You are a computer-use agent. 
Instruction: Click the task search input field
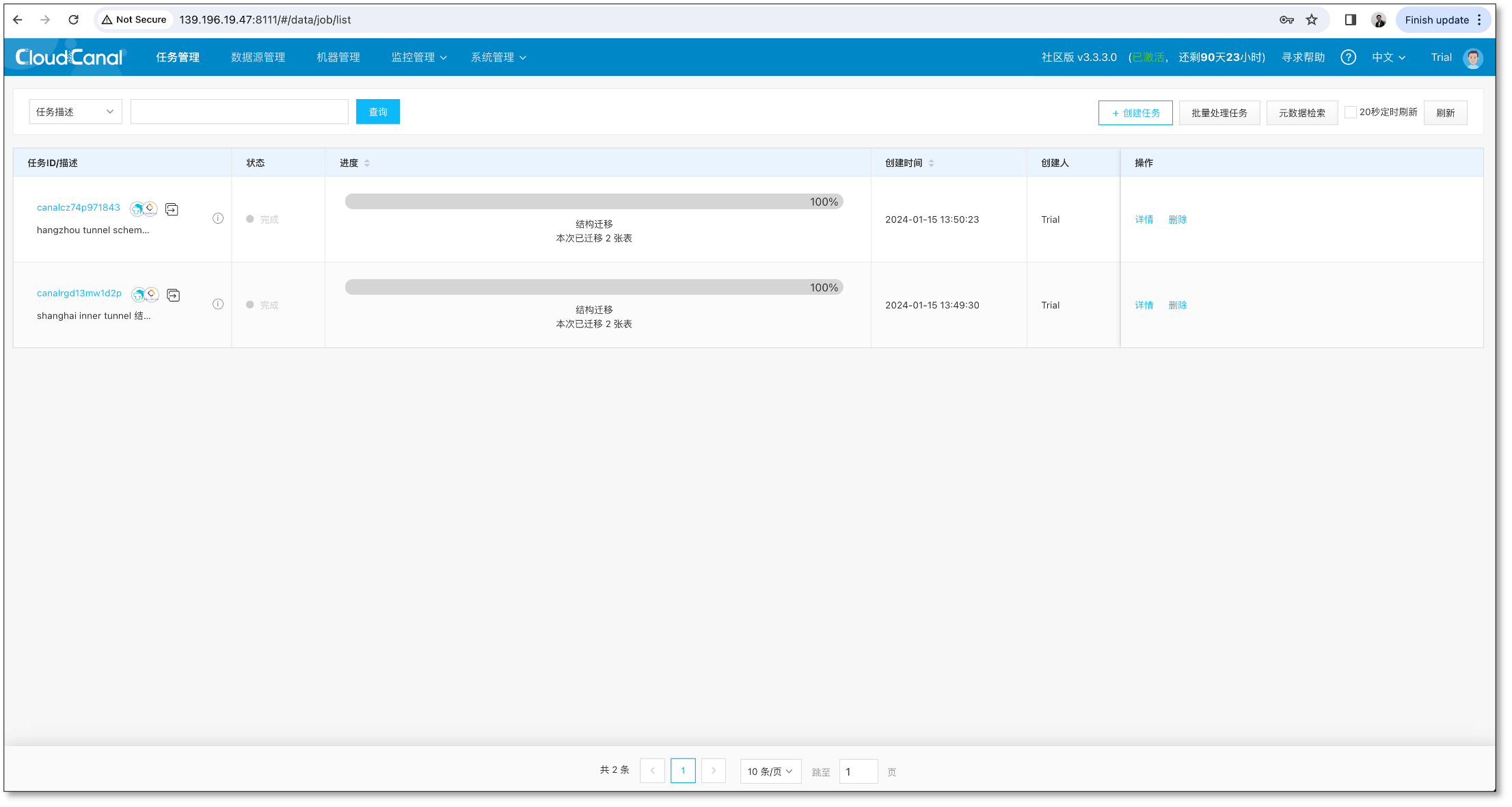(239, 112)
